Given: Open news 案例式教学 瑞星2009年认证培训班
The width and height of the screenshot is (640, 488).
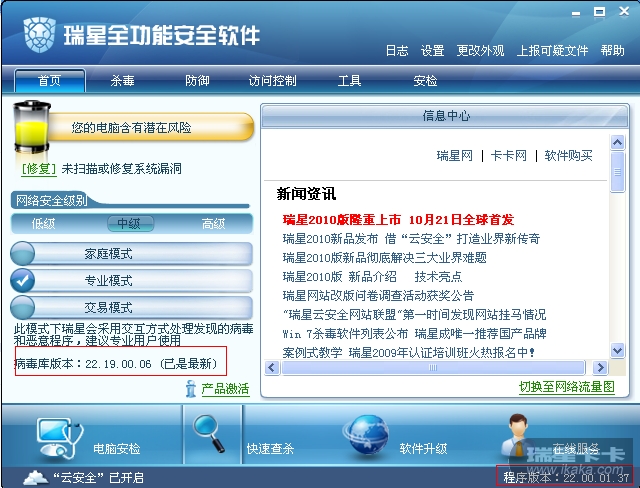Looking at the screenshot, I should point(409,353).
